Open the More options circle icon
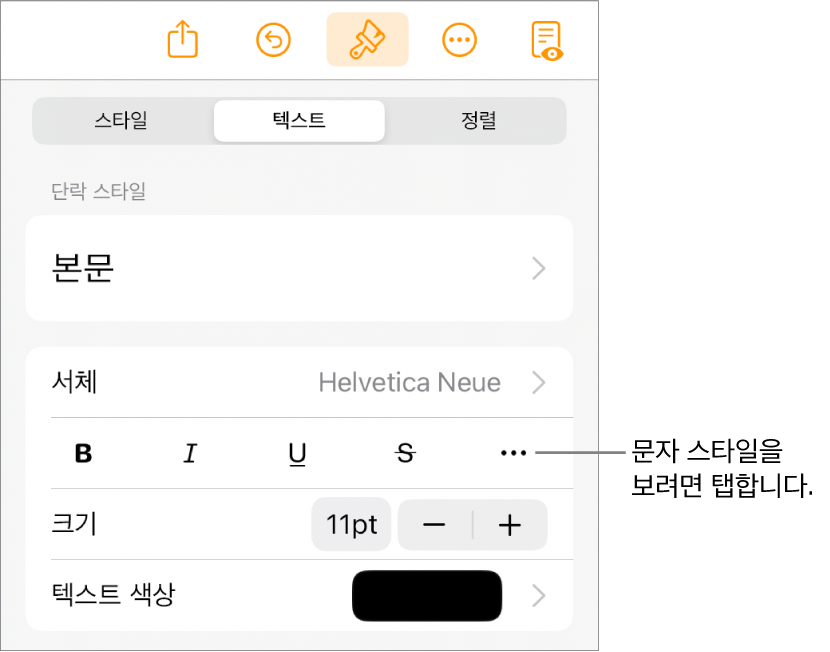The image size is (830, 652). [x=459, y=40]
